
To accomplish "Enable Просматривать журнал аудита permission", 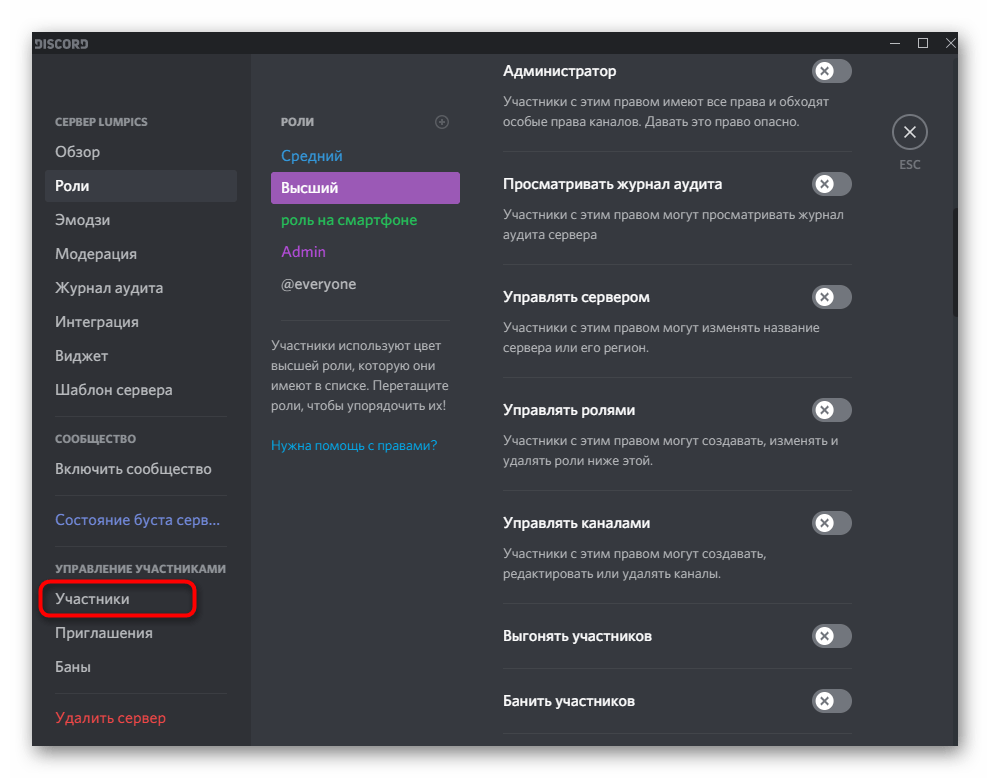I will (x=832, y=184).
